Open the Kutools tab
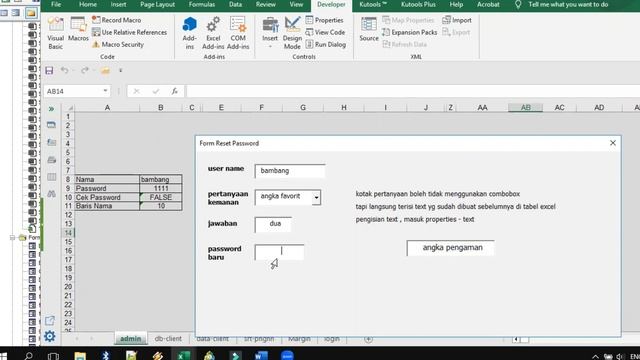This screenshot has height=360, width=640. tap(373, 4)
